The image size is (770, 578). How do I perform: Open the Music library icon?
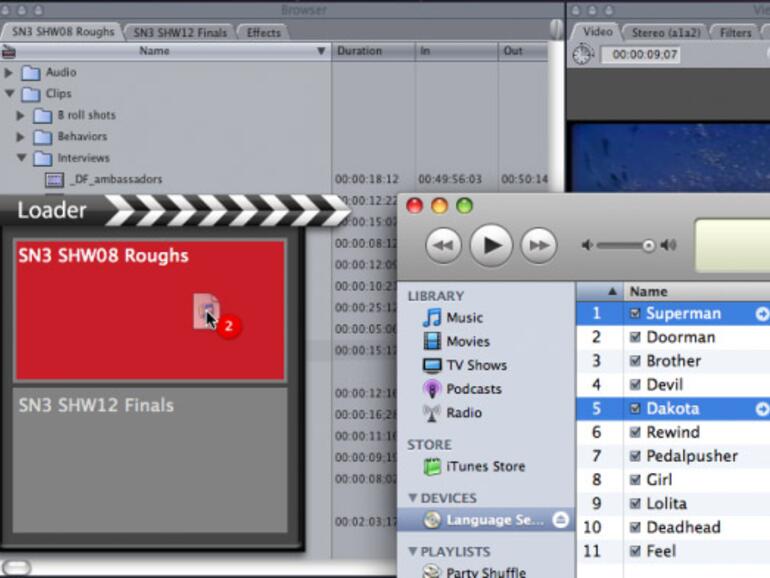coord(432,318)
